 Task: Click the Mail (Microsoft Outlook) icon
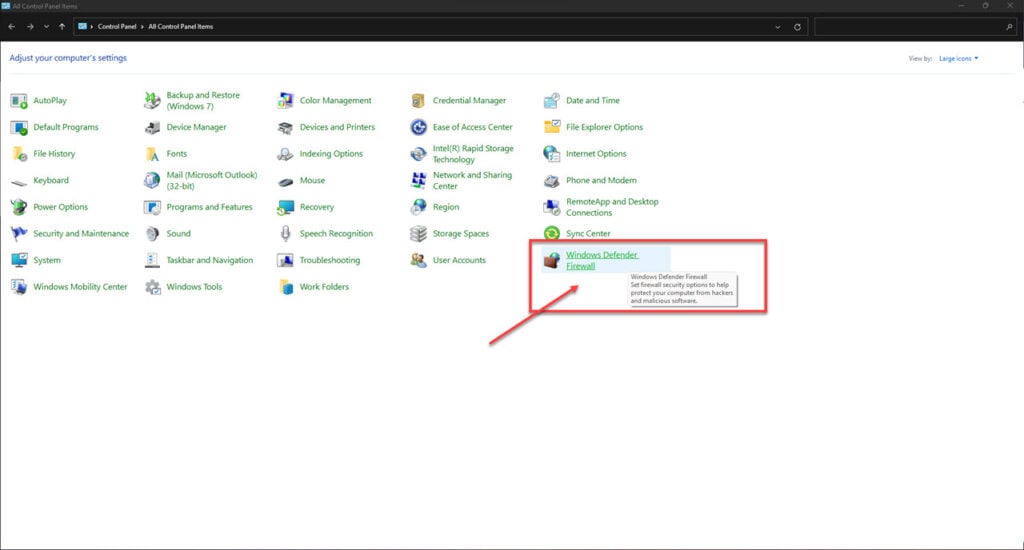152,180
